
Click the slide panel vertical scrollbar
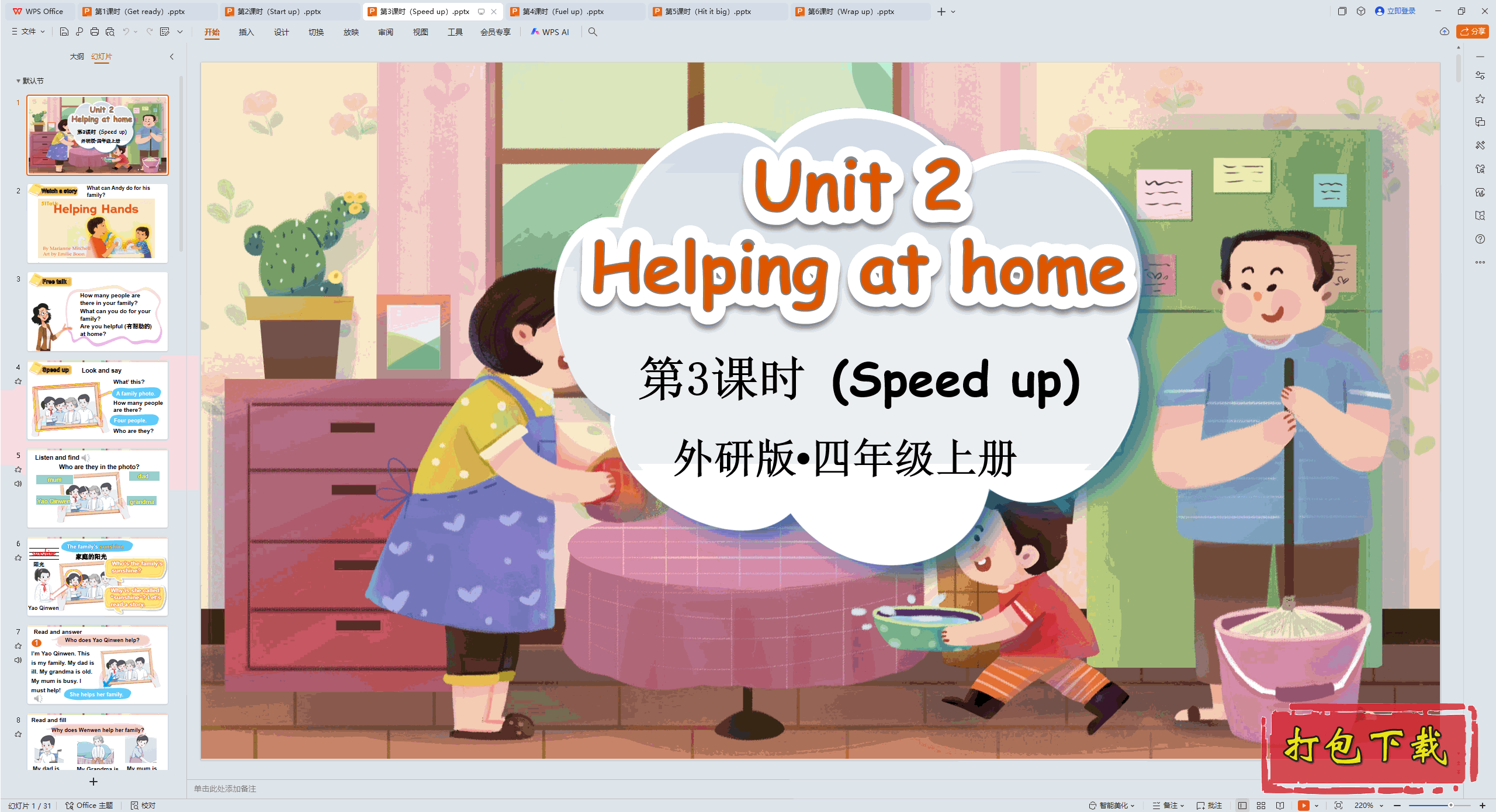(181, 164)
